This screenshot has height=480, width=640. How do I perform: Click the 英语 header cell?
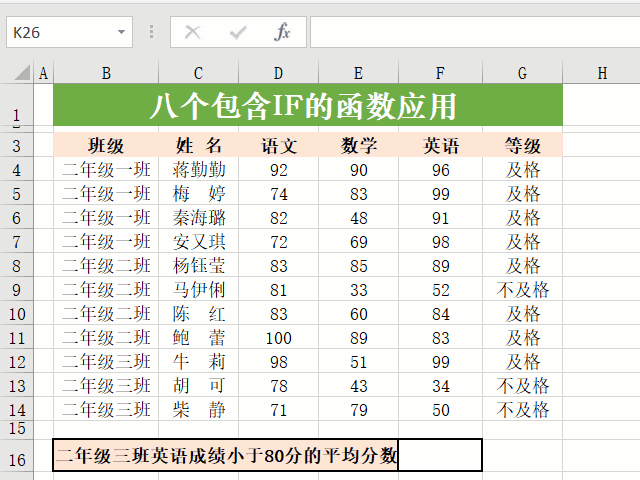(440, 145)
